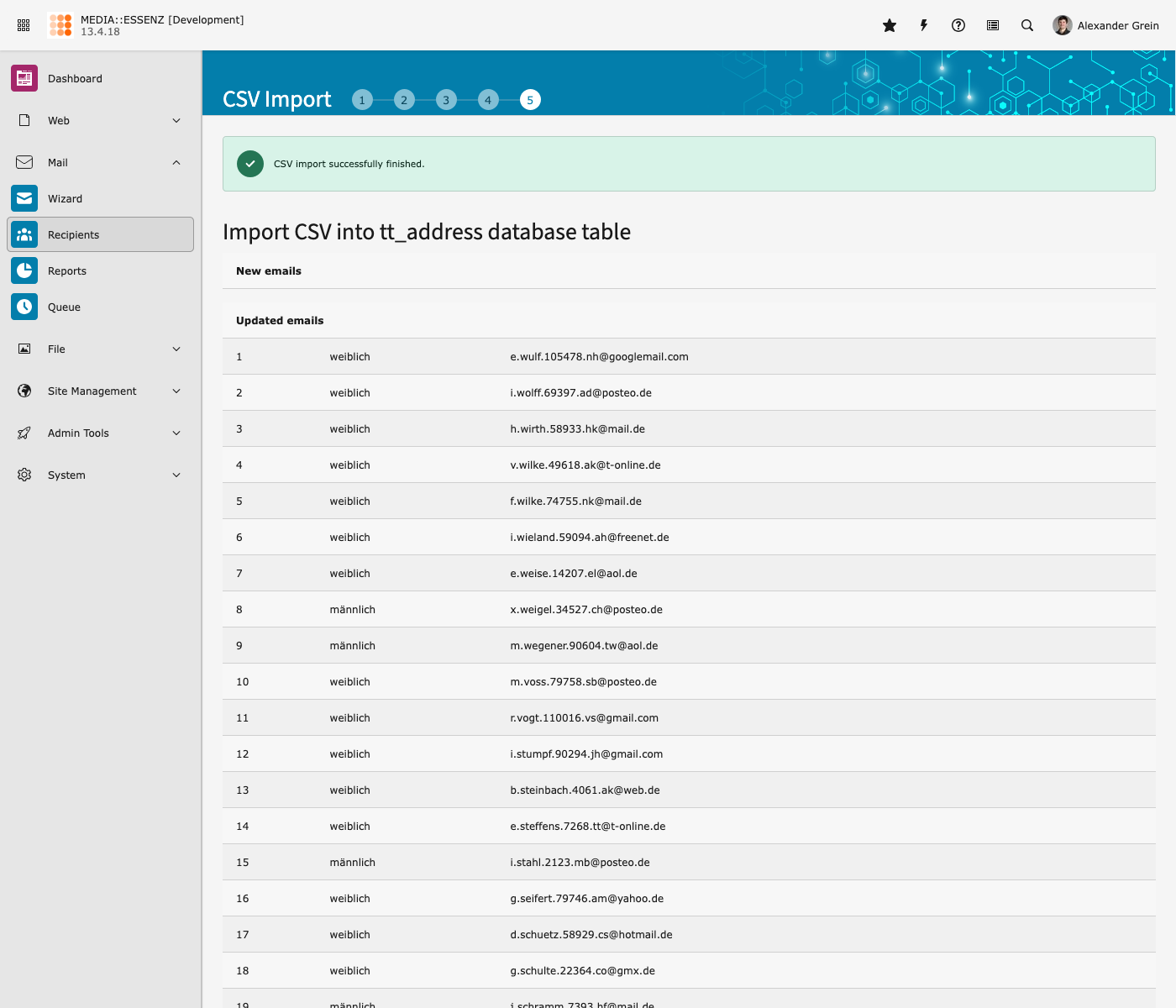Open the Queue module
Screen dimensions: 1176x1008
(x=64, y=307)
